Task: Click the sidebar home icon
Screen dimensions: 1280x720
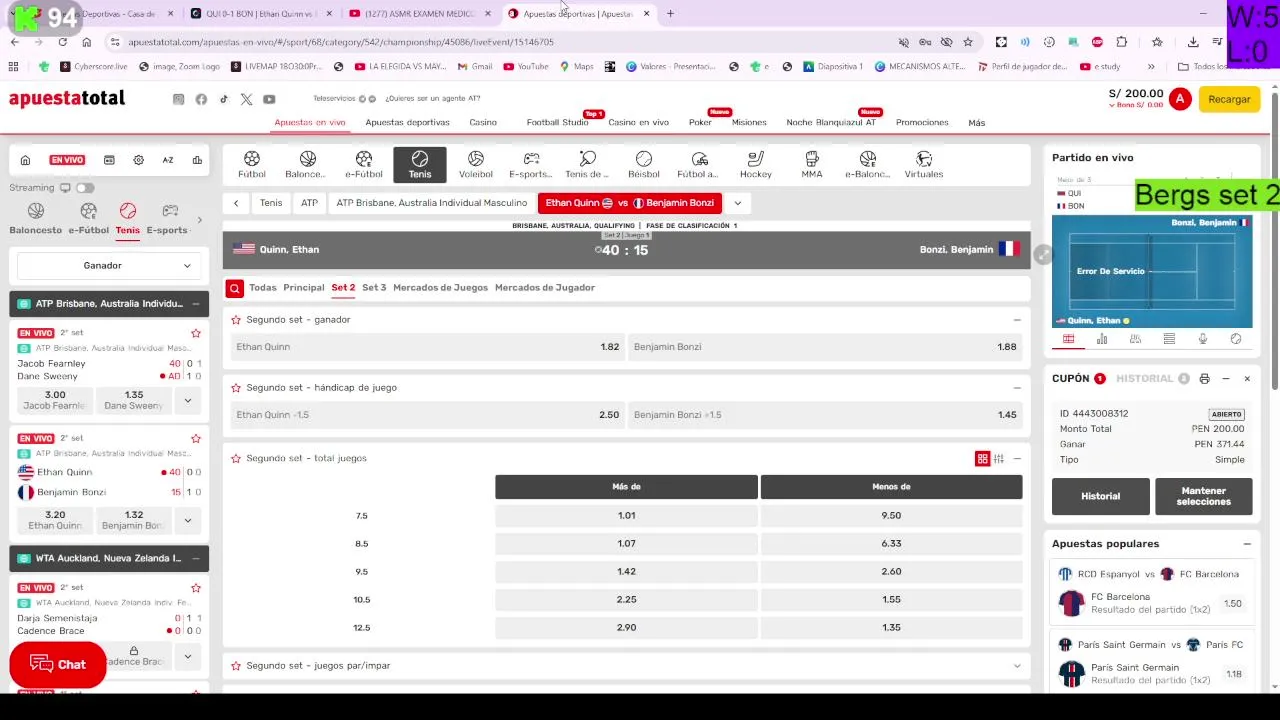Action: click(x=25, y=160)
